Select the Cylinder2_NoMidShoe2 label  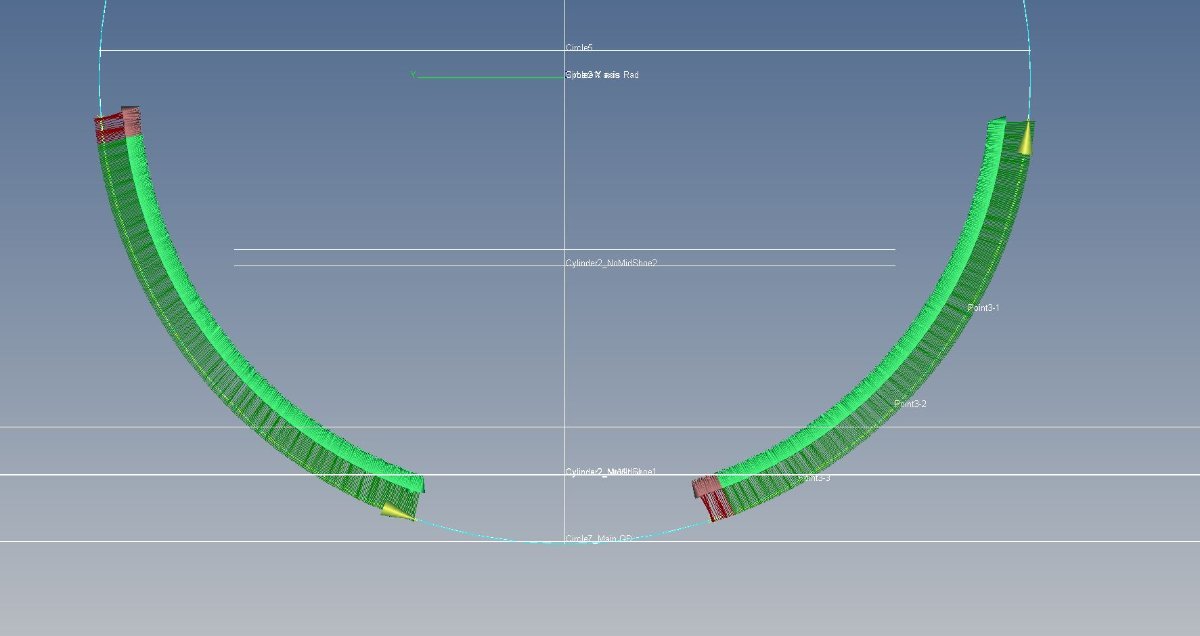click(611, 263)
